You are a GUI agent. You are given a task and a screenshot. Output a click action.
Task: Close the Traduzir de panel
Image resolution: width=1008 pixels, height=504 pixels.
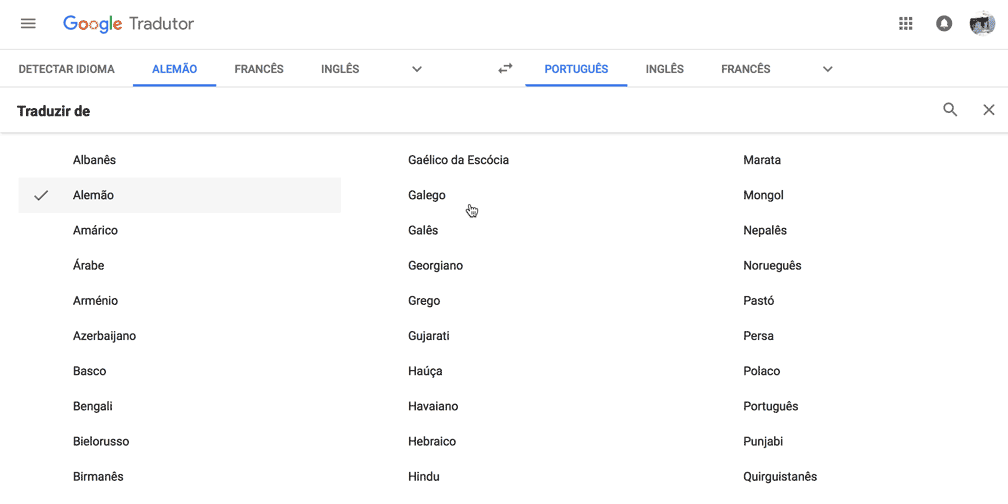click(x=989, y=110)
